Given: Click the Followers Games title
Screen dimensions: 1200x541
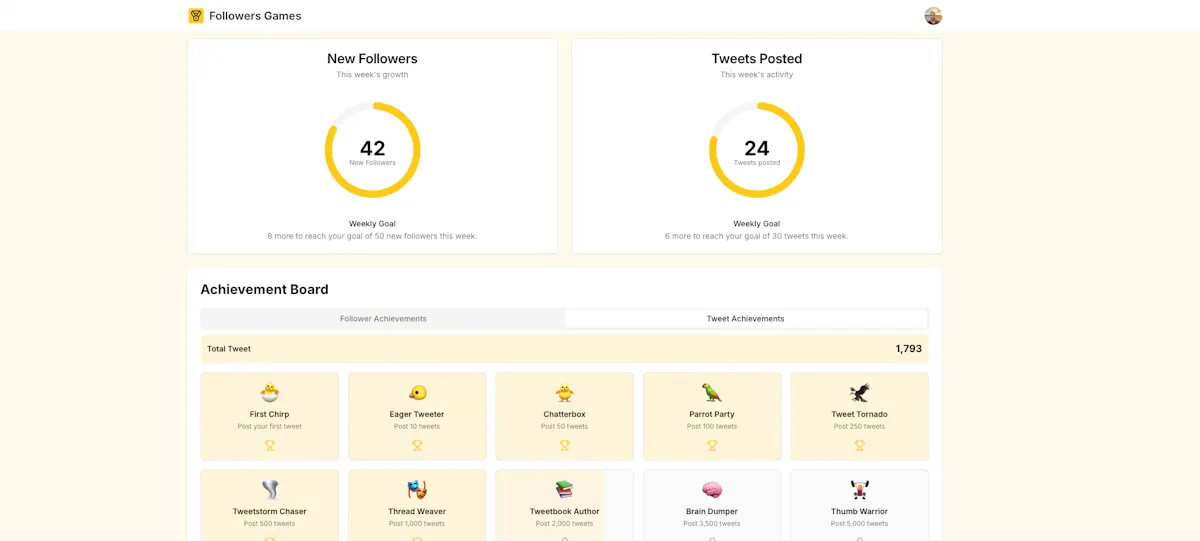Looking at the screenshot, I should point(255,16).
